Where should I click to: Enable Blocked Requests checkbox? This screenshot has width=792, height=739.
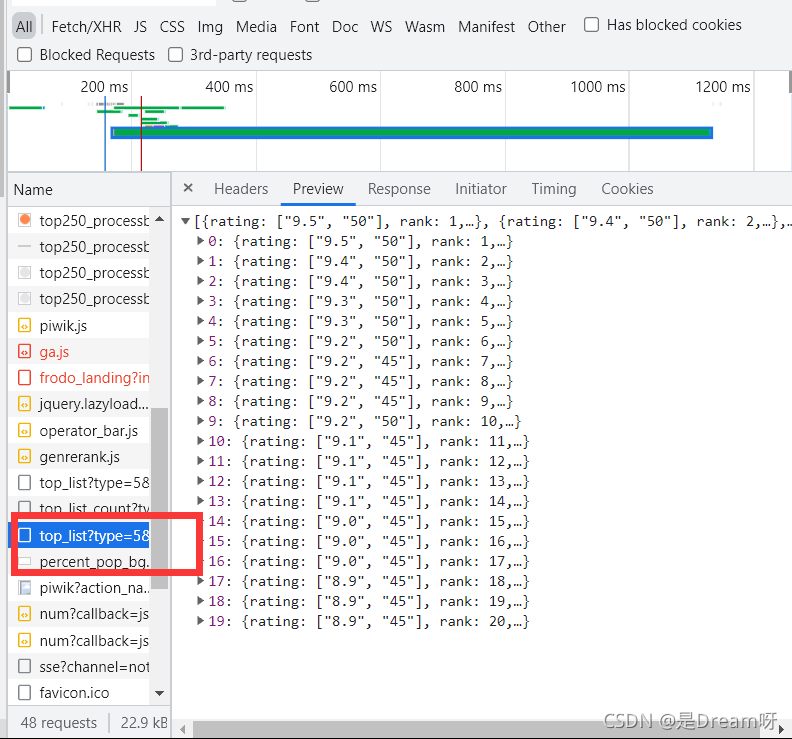click(24, 55)
